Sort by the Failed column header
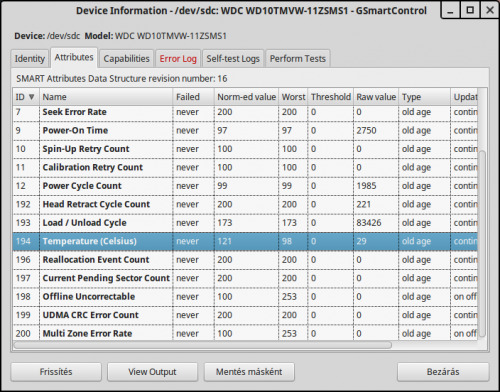 tap(194, 97)
